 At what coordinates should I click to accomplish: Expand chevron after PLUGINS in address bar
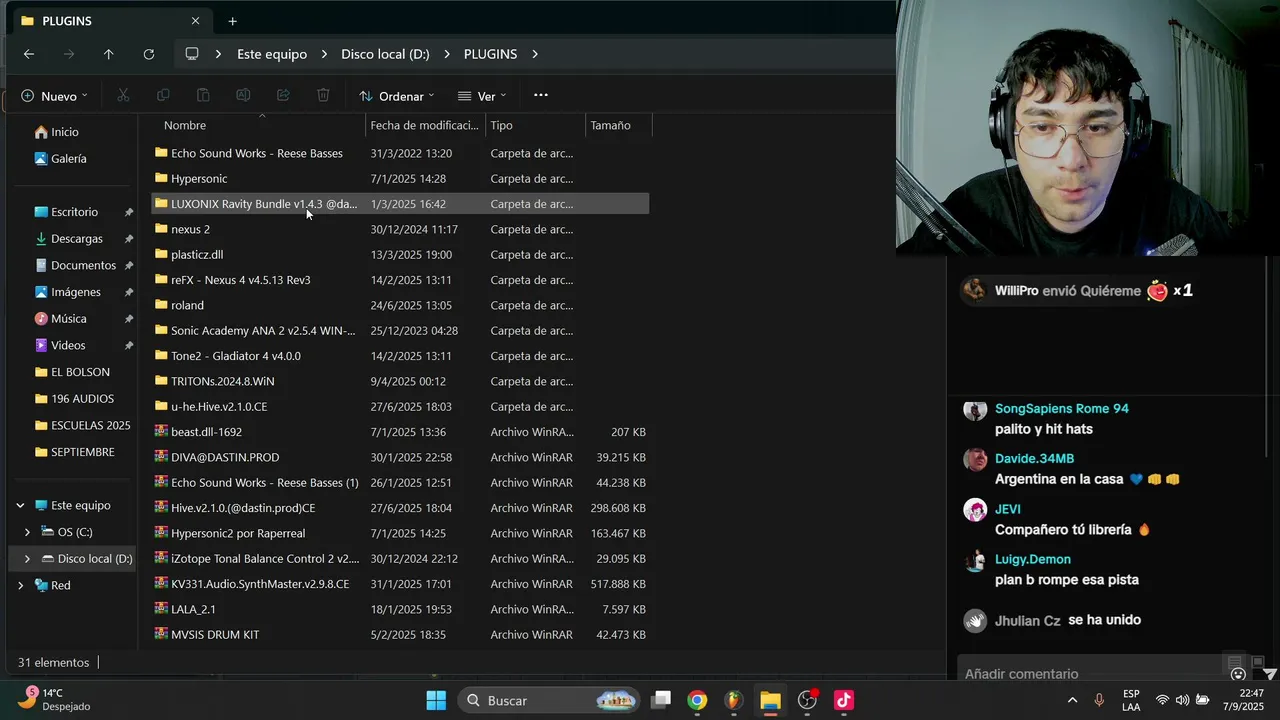(x=535, y=54)
